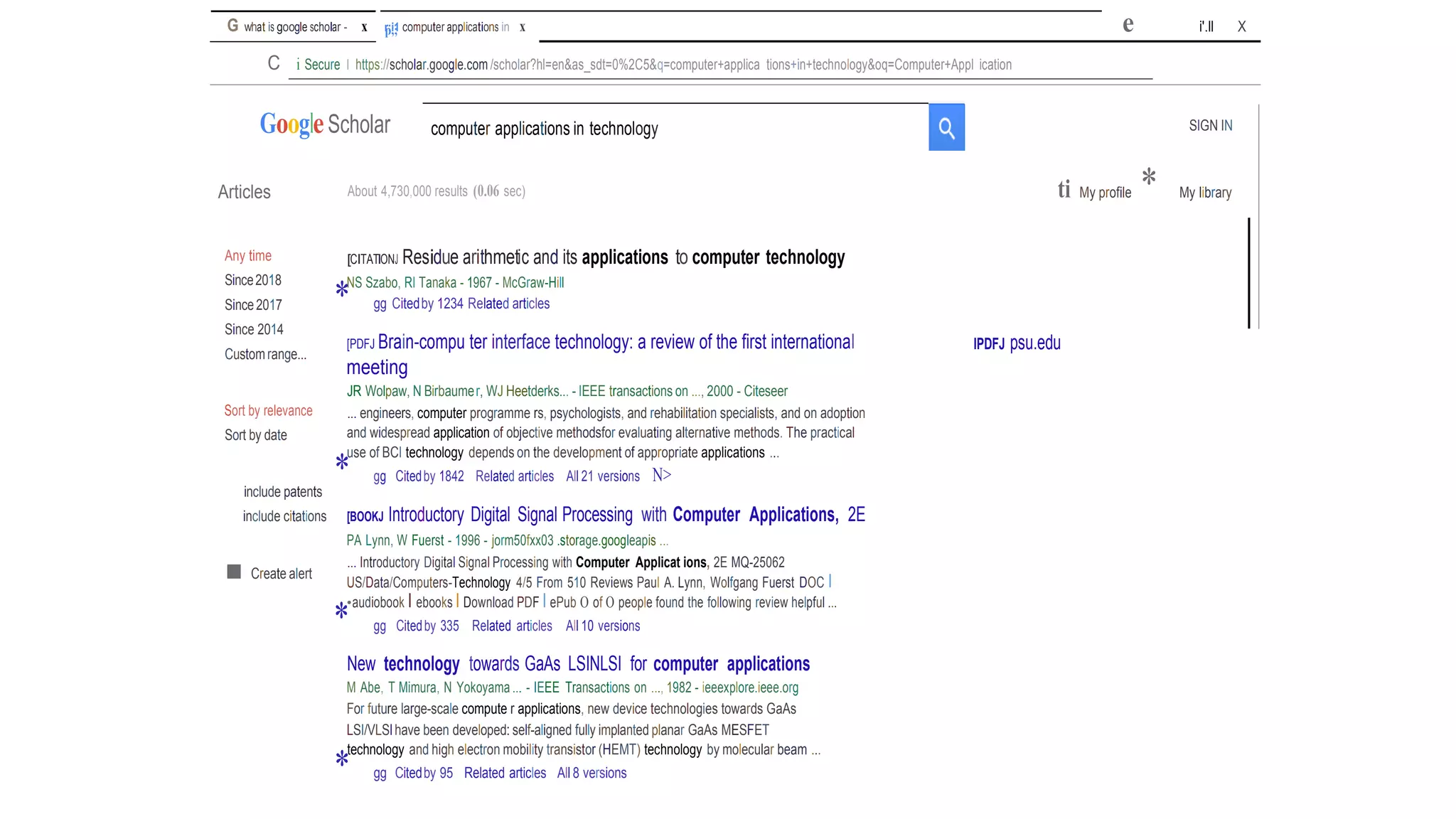Image resolution: width=1456 pixels, height=819 pixels.
Task: Click the Secure site info icon
Action: 298,65
